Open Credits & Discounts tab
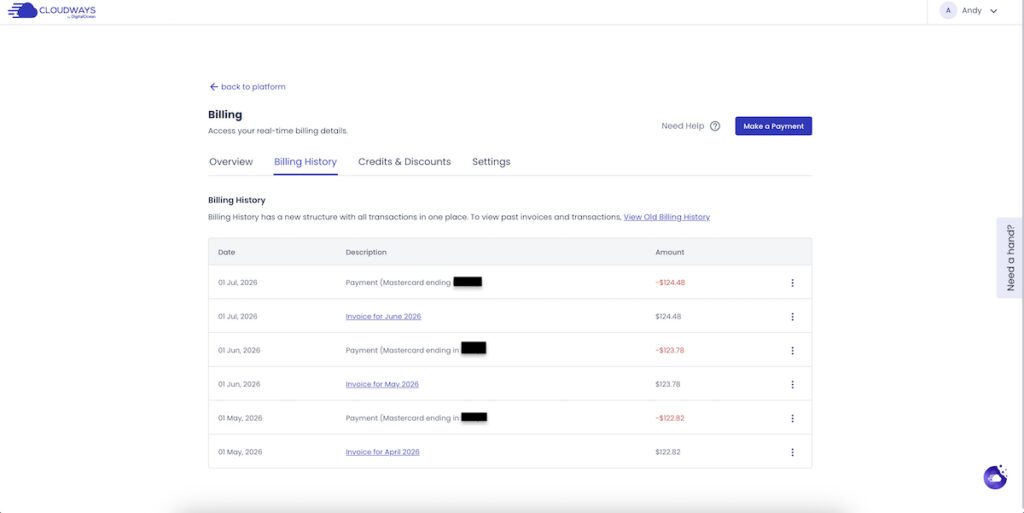1024x513 pixels. click(404, 162)
